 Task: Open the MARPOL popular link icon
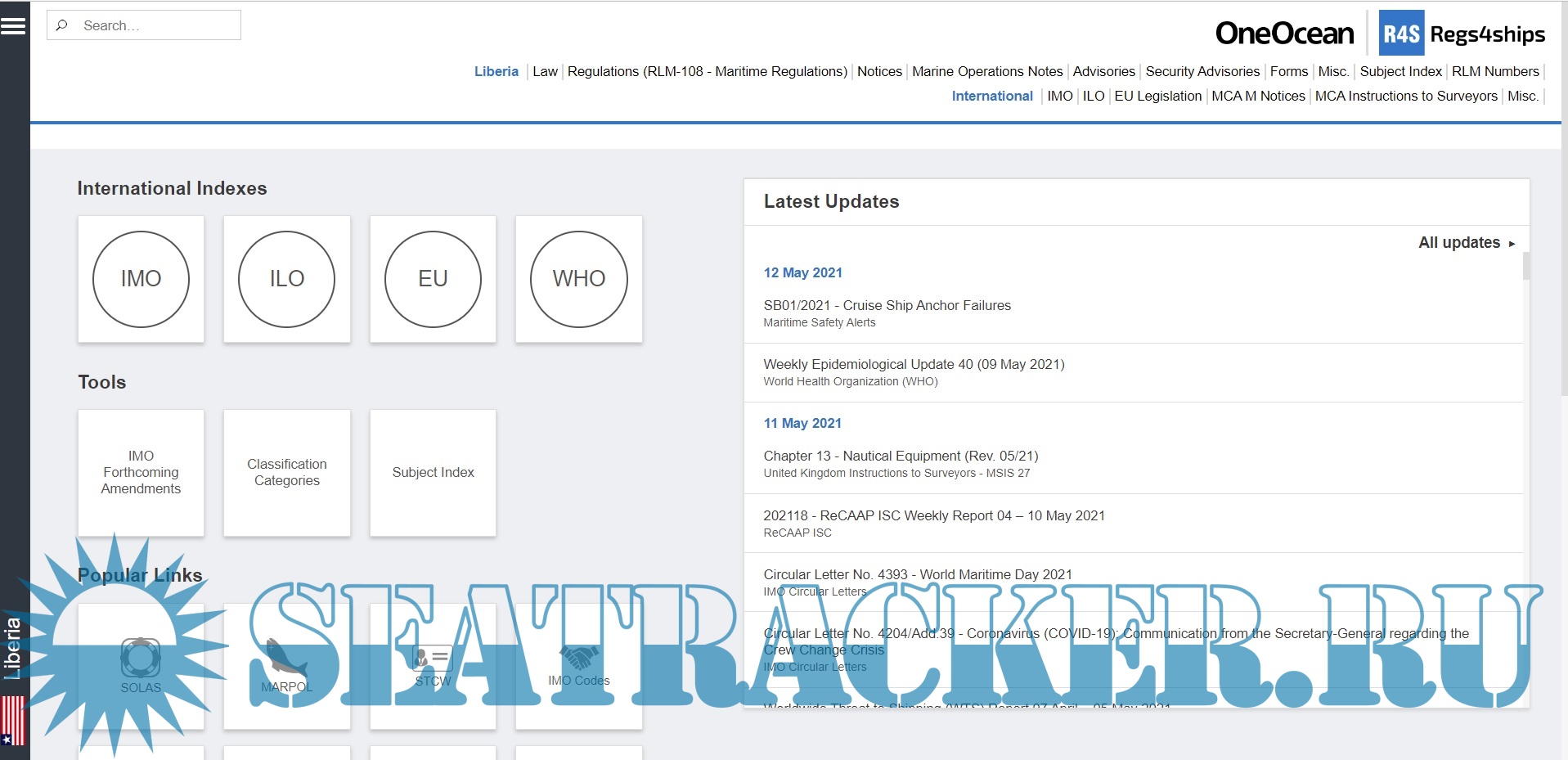(x=286, y=657)
